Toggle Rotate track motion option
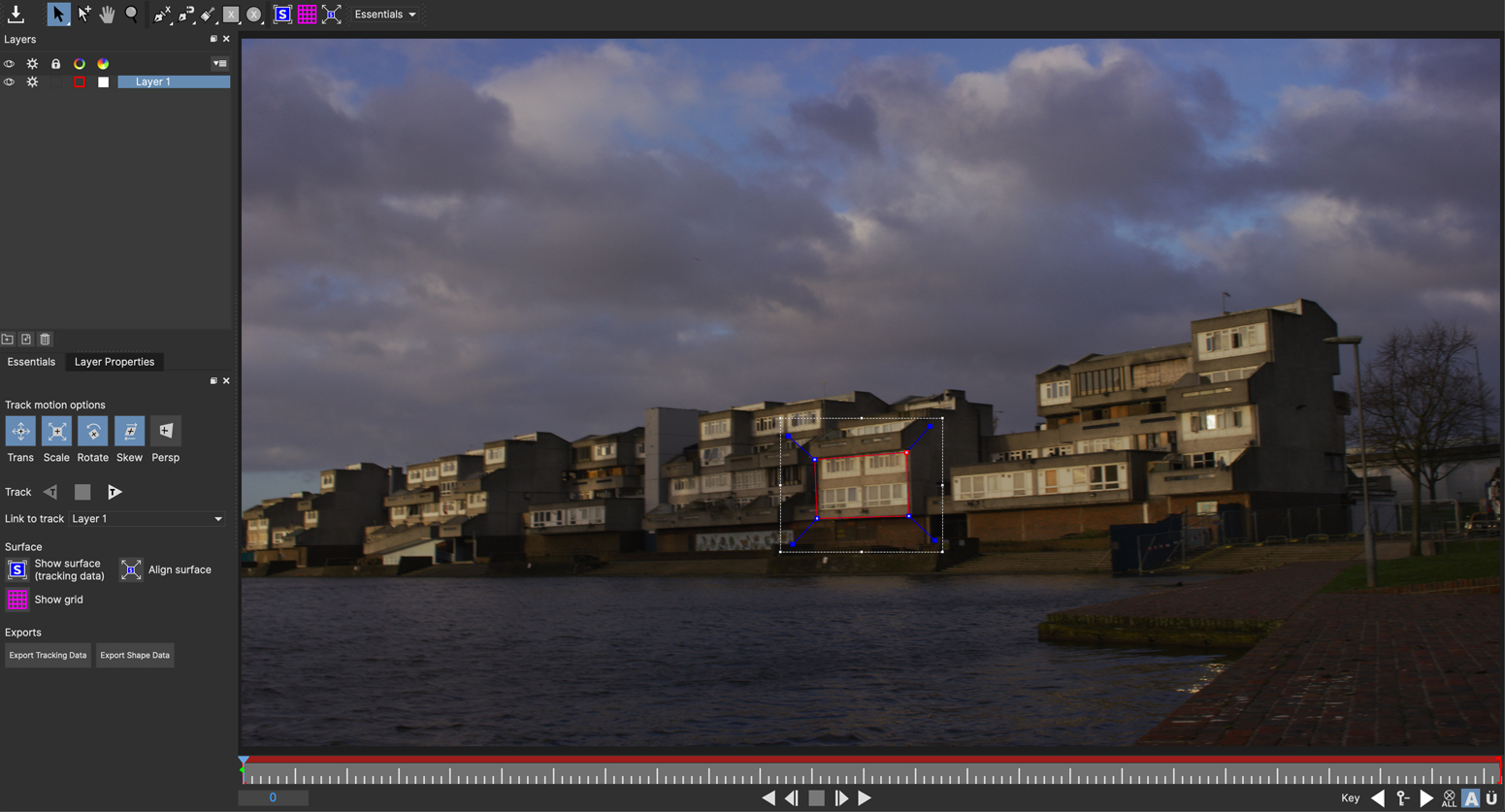This screenshot has height=812, width=1505. pyautogui.click(x=93, y=431)
